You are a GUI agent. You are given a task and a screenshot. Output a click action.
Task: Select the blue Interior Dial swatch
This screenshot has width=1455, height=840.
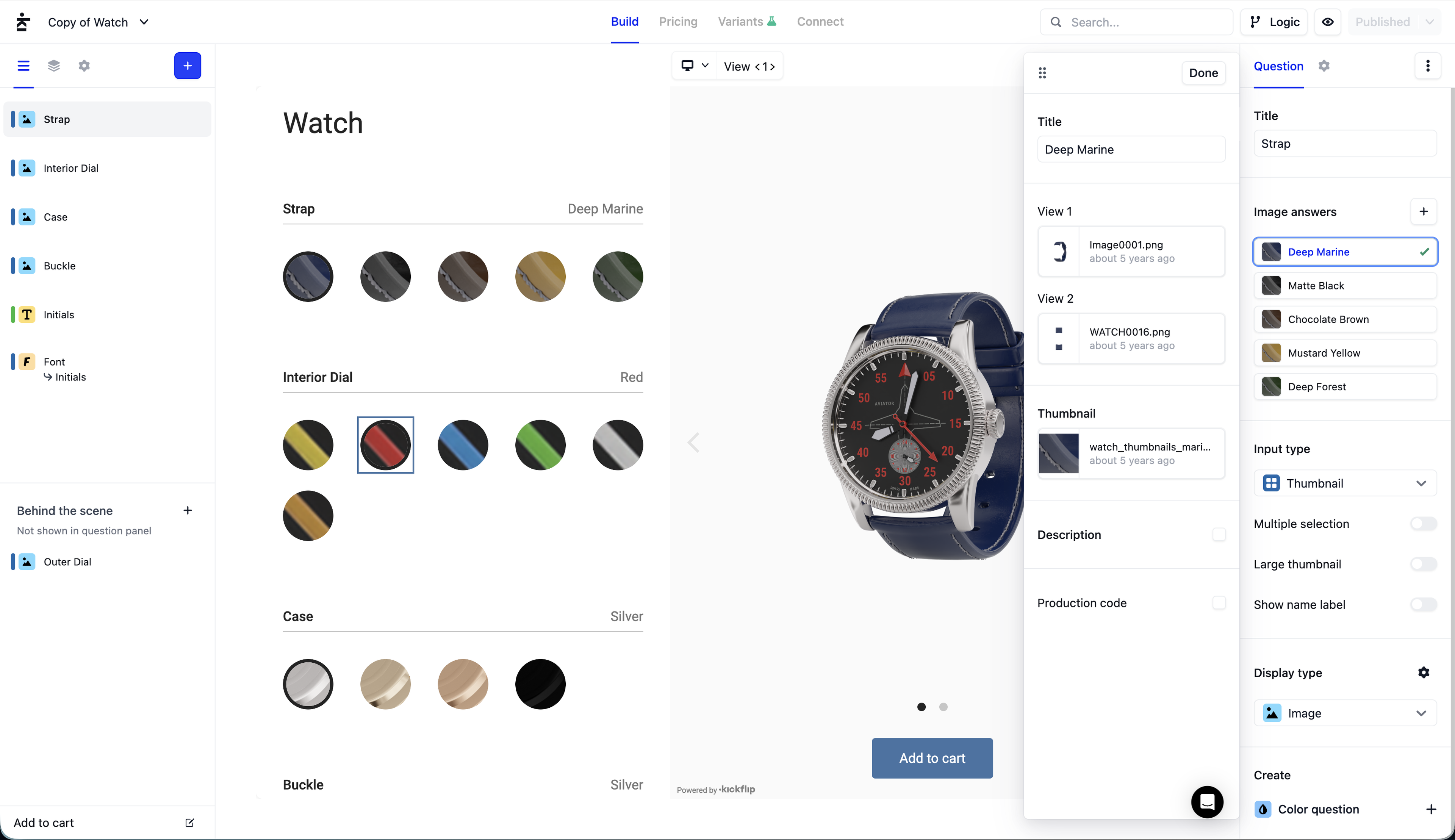(463, 445)
